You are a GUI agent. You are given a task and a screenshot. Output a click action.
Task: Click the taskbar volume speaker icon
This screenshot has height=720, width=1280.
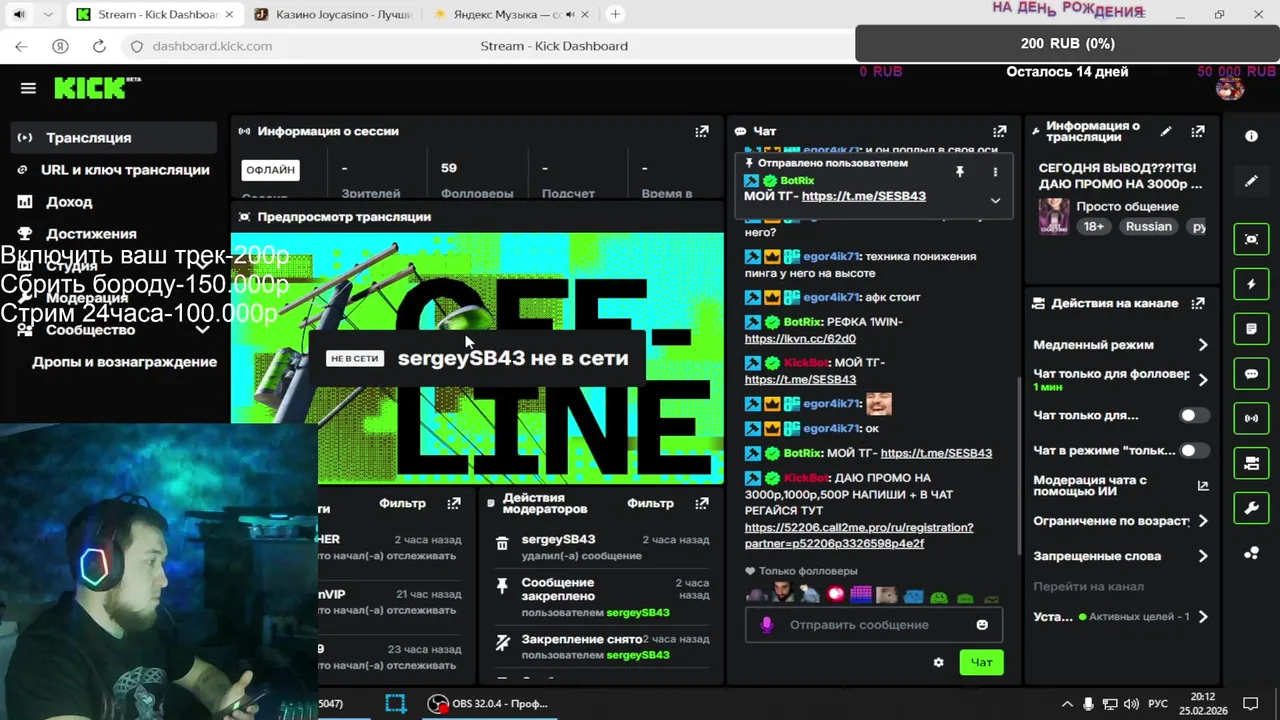[x=1131, y=704]
